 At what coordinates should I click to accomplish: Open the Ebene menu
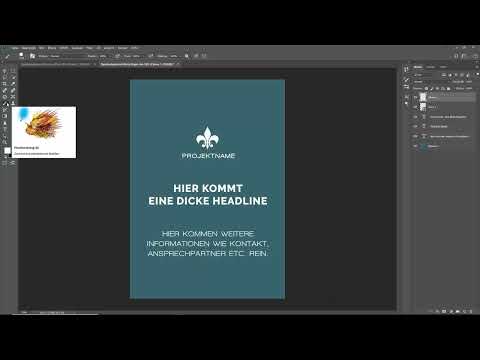[52, 48]
